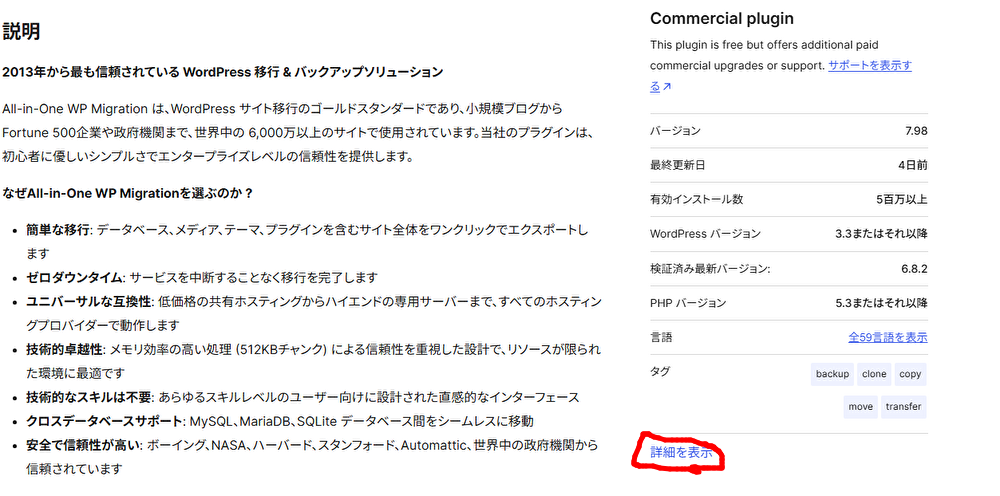Click the tested version value 6.8.2
1000x496 pixels.
point(911,268)
